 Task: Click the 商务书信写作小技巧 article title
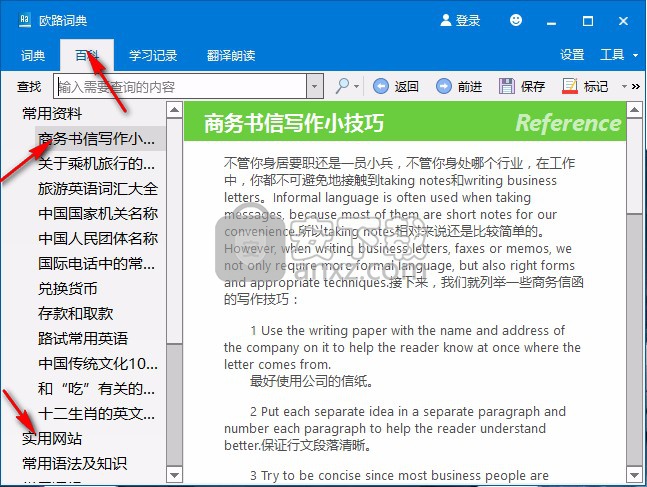(x=294, y=123)
